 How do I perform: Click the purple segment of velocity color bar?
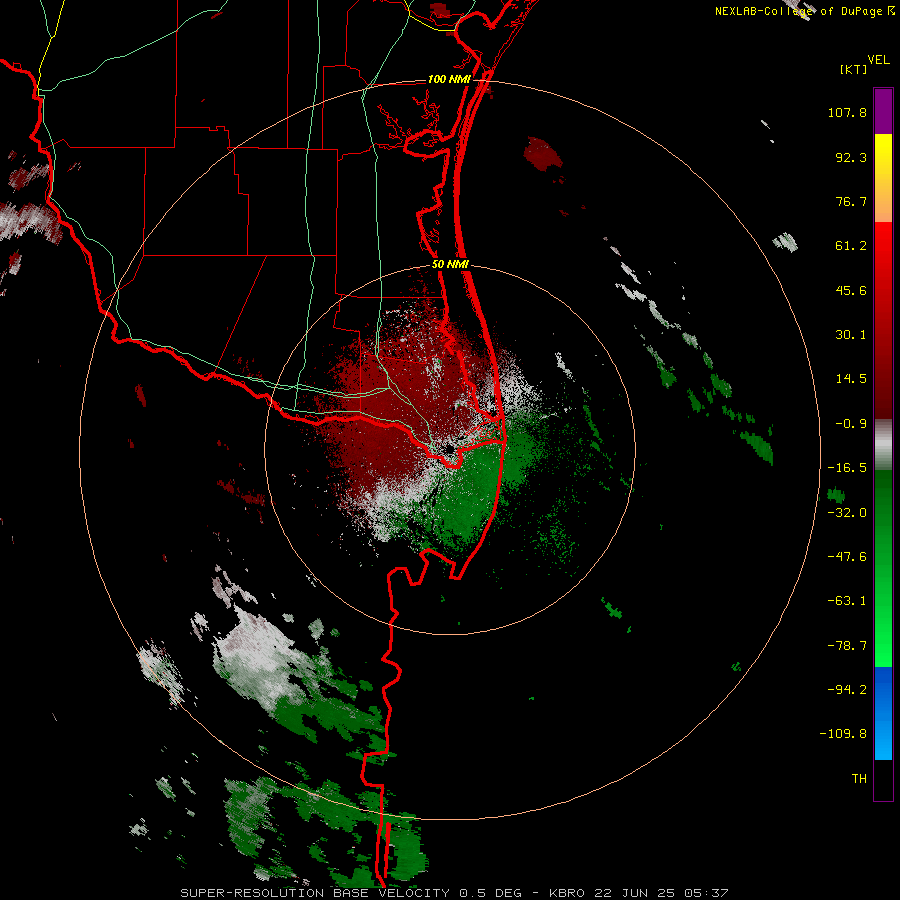point(883,111)
